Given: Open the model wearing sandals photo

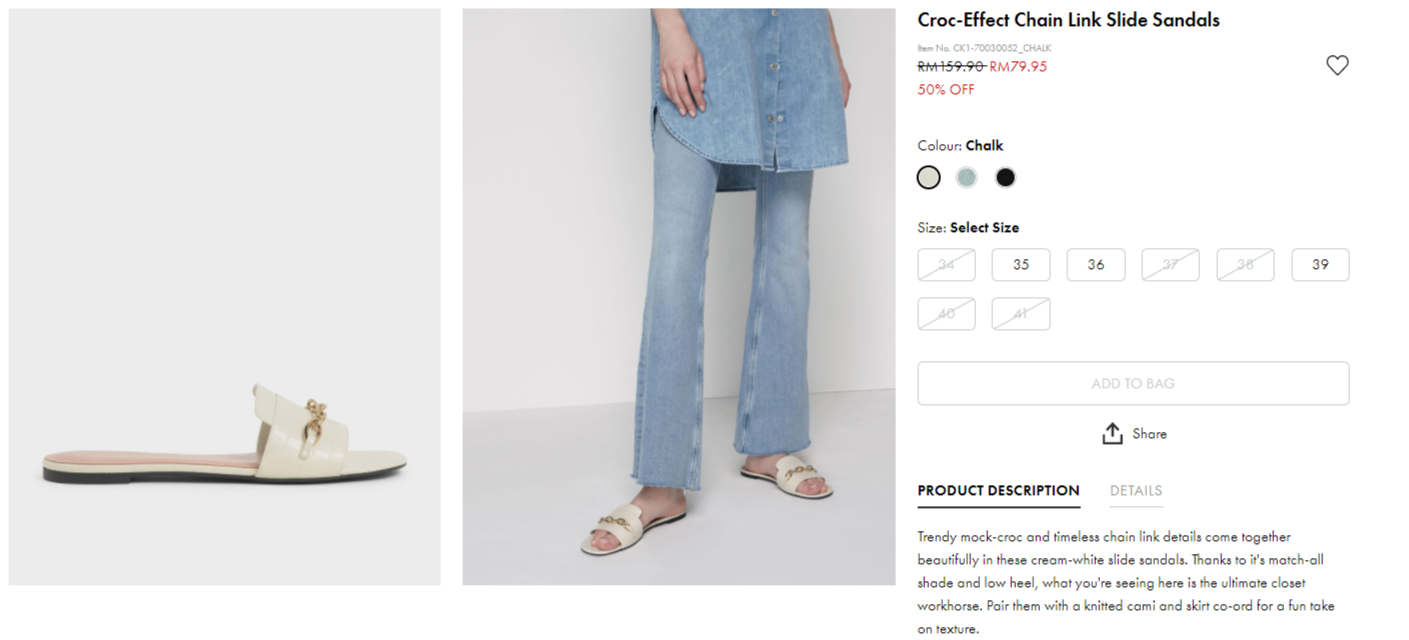Looking at the screenshot, I should pyautogui.click(x=678, y=297).
